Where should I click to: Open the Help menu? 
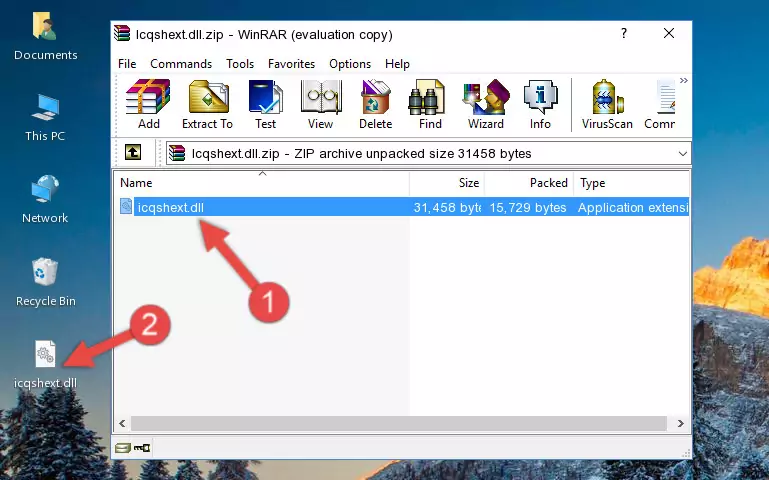[397, 64]
